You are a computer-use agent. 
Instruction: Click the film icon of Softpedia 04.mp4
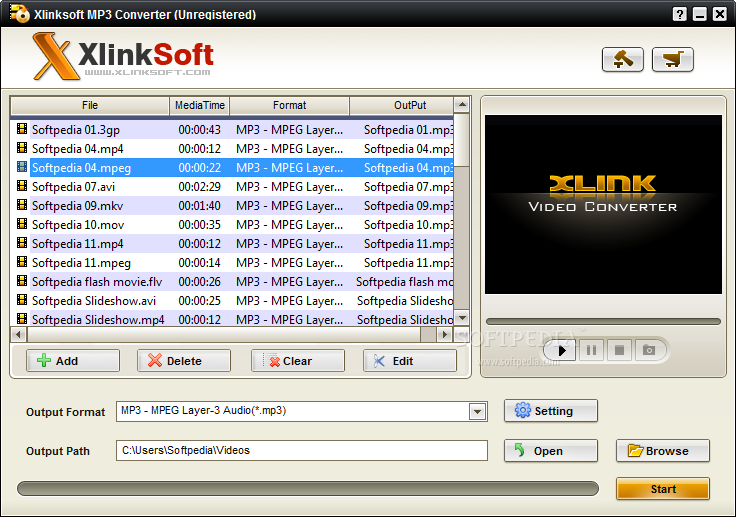pos(22,148)
